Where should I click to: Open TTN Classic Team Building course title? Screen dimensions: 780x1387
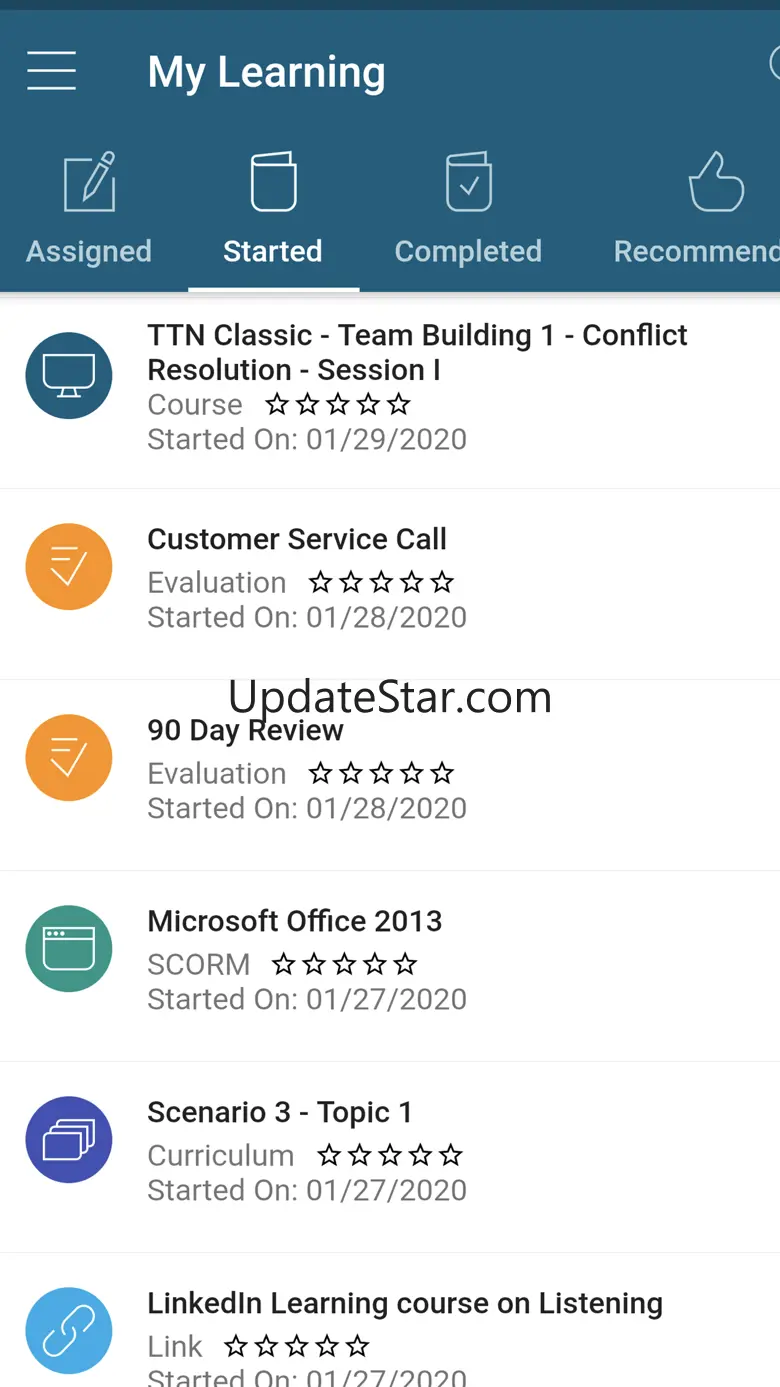(x=417, y=352)
